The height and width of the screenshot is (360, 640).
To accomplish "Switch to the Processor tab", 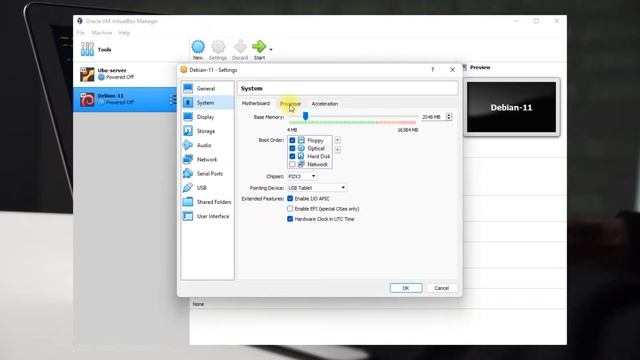I will pos(290,104).
